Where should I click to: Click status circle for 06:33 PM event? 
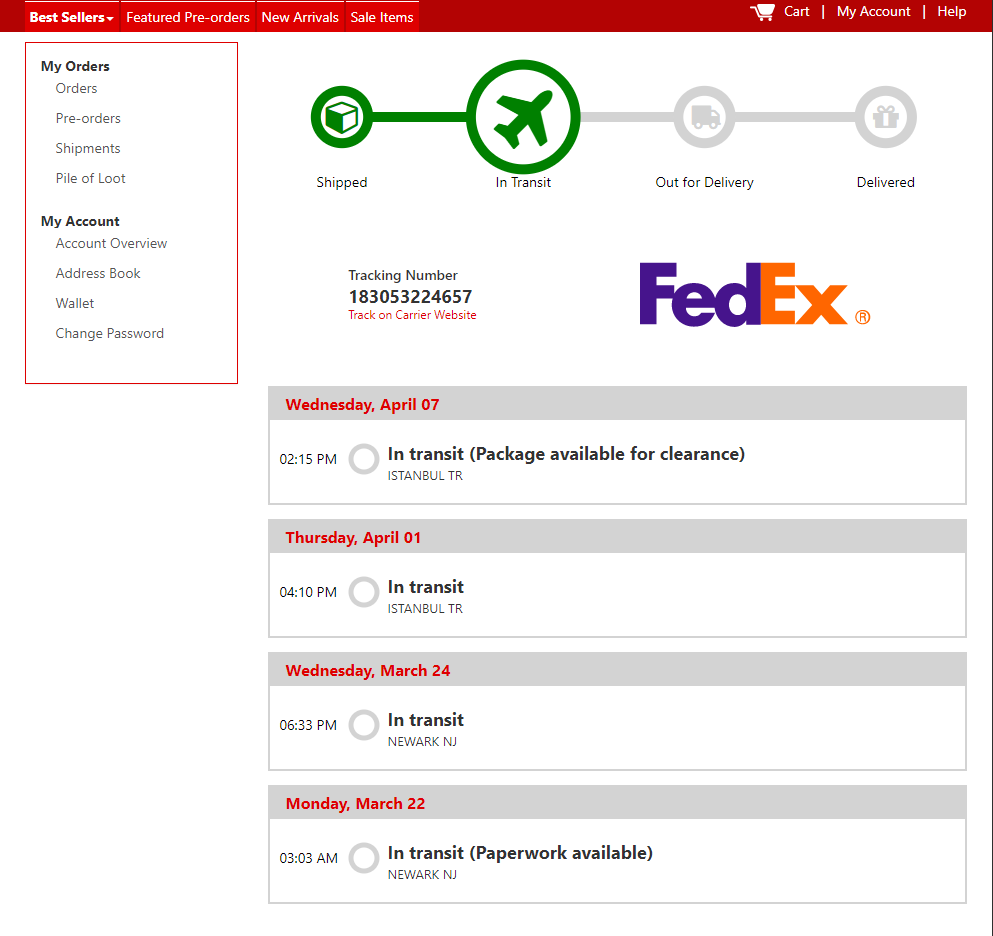(364, 725)
